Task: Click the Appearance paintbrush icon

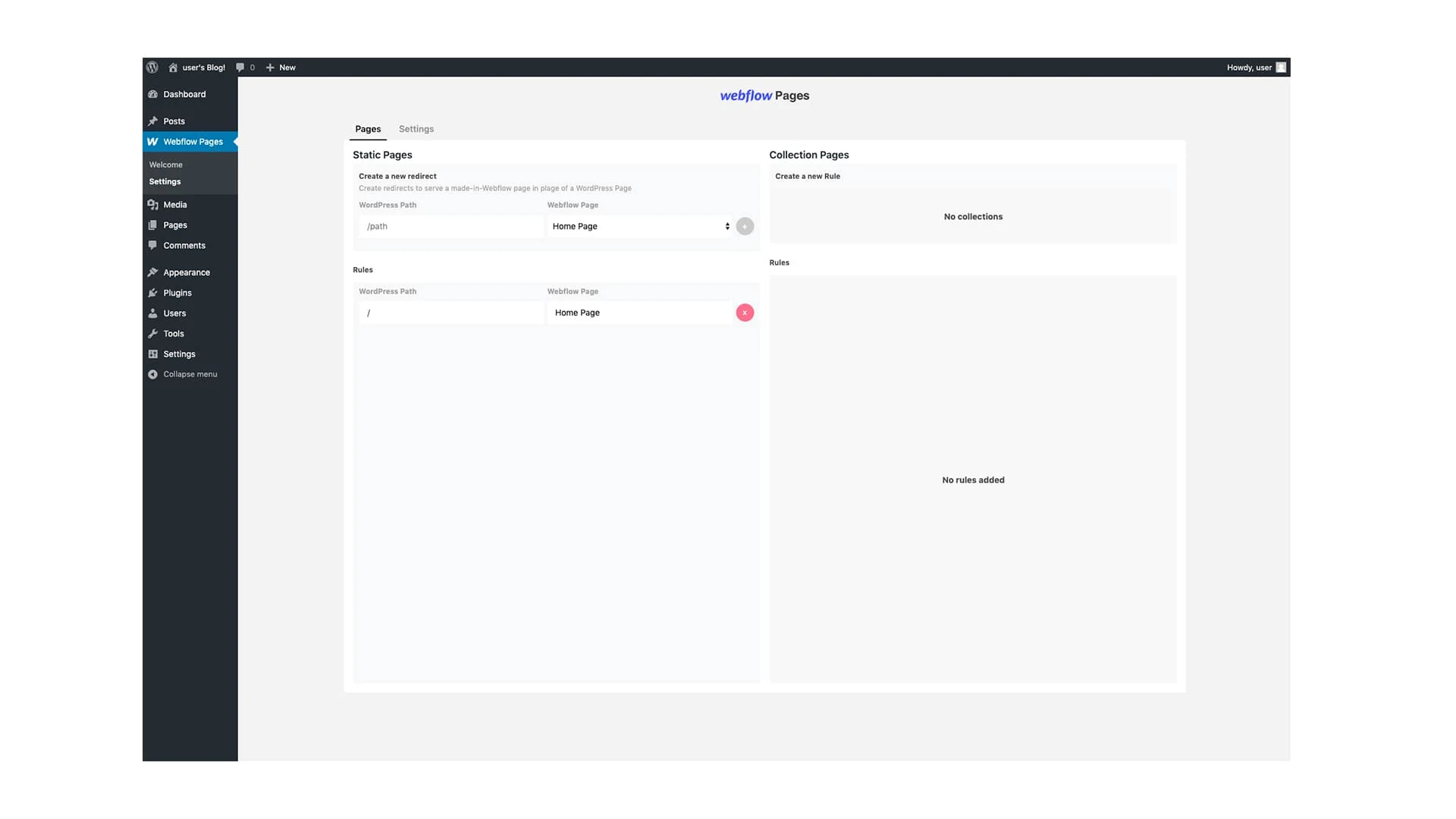Action: tap(152, 272)
